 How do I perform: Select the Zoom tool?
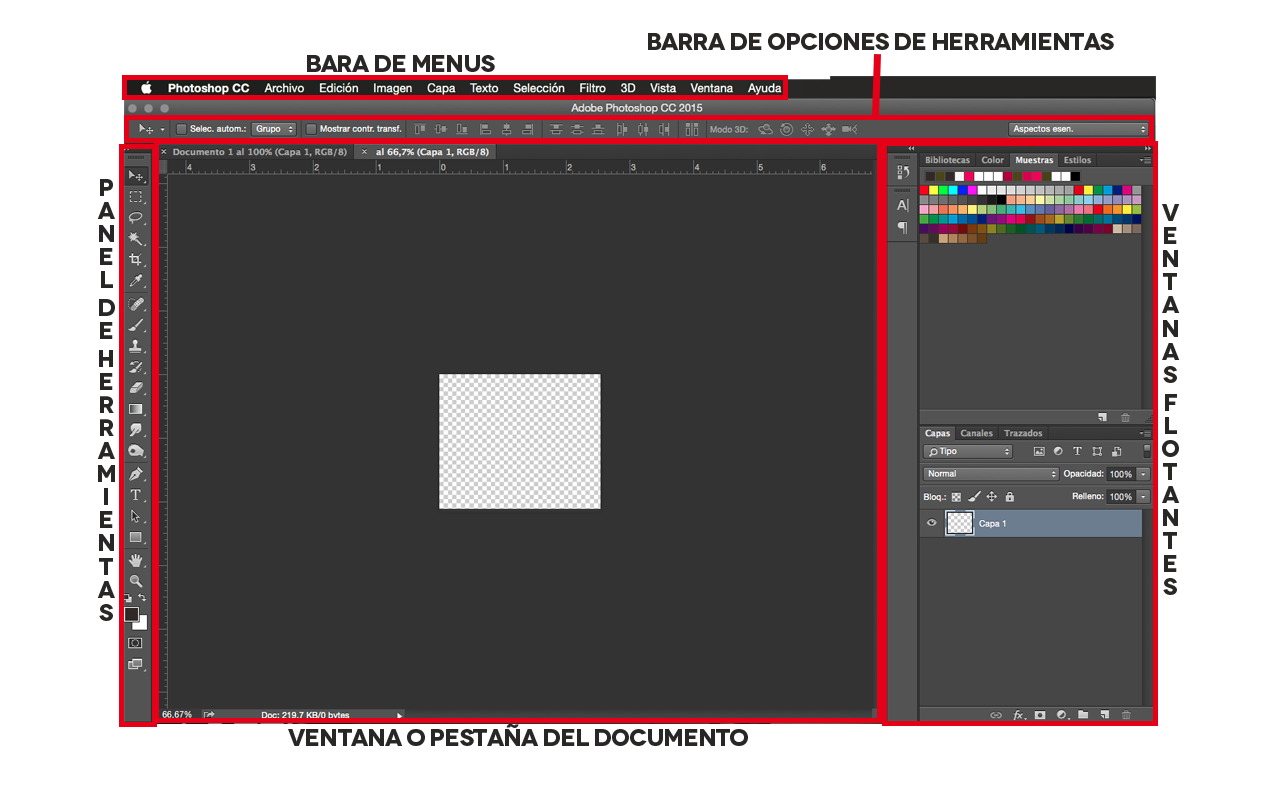(136, 581)
